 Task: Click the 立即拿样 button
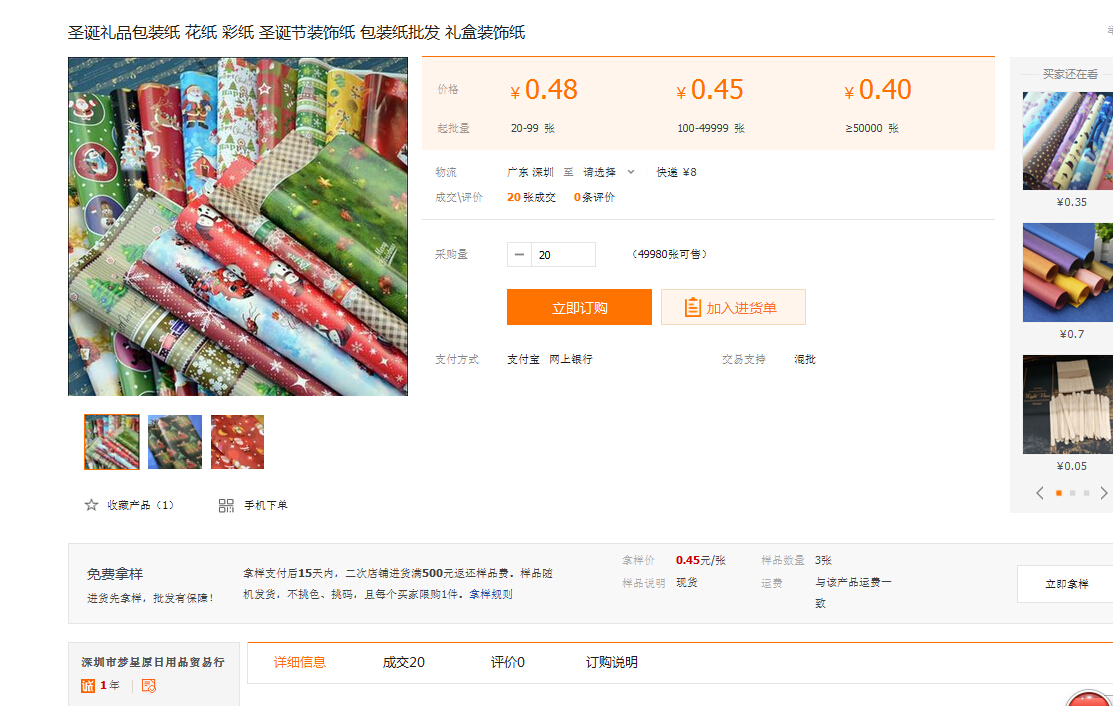(x=1066, y=584)
